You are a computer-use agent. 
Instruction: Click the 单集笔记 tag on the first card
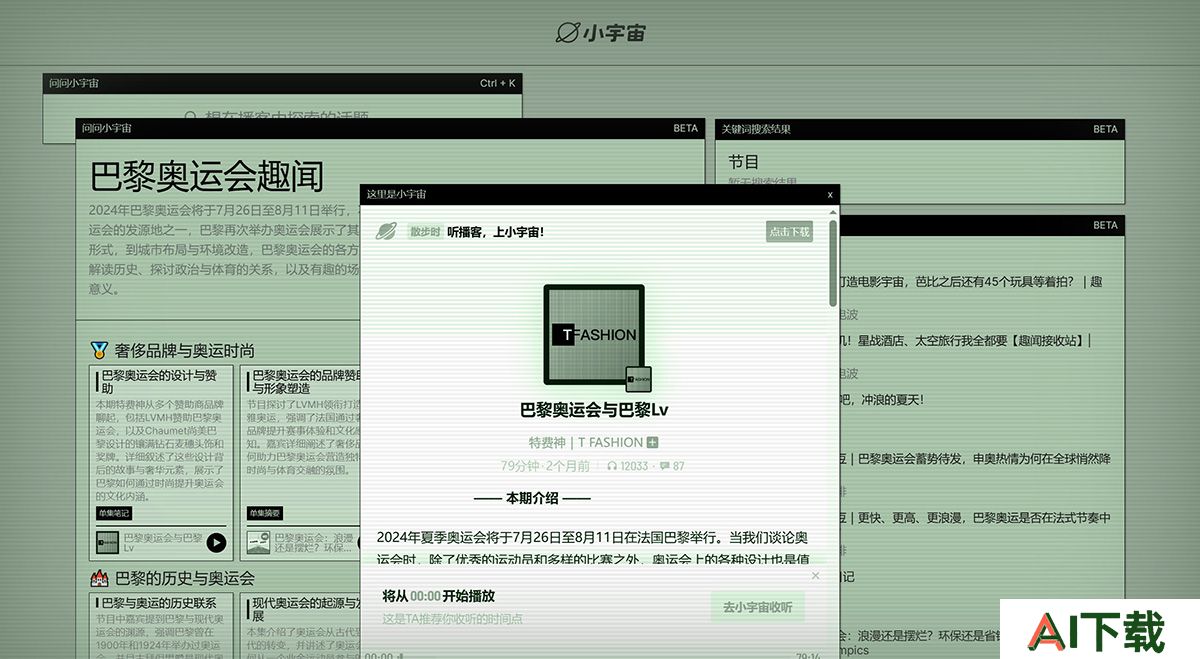(114, 513)
